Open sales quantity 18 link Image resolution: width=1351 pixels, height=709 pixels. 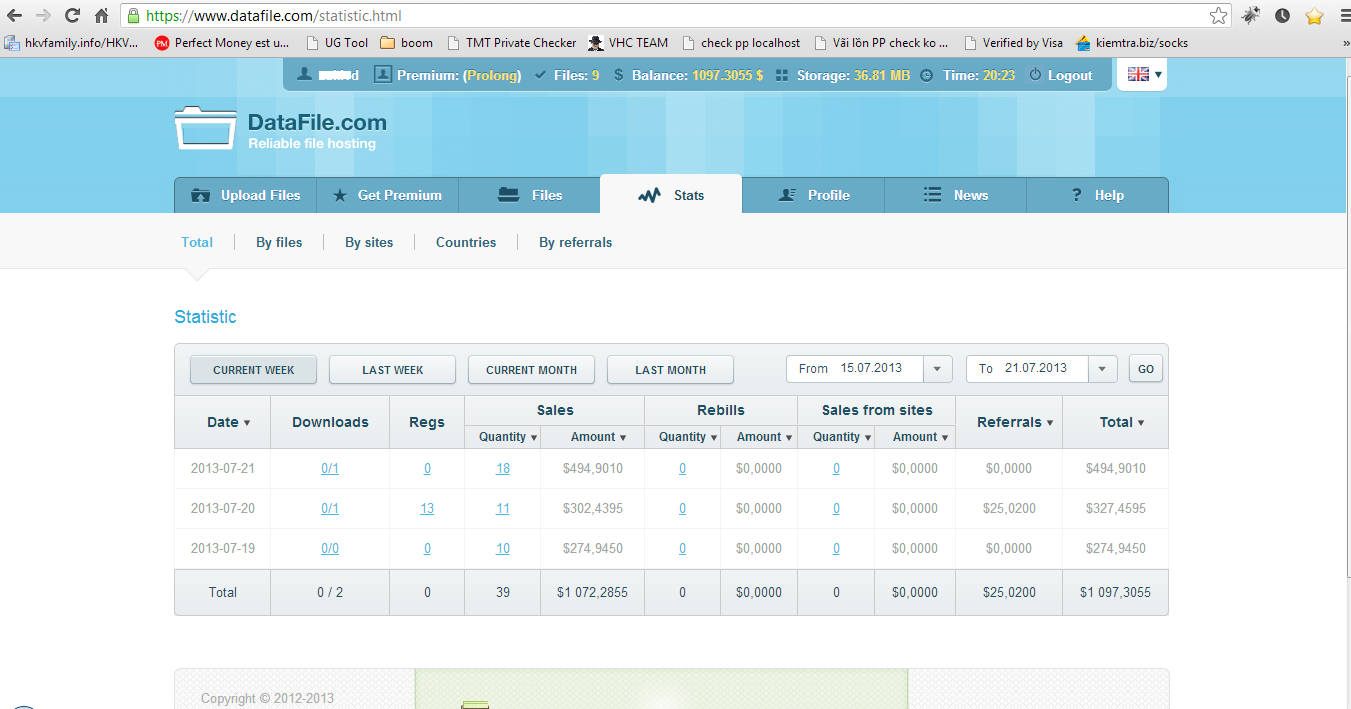[503, 468]
